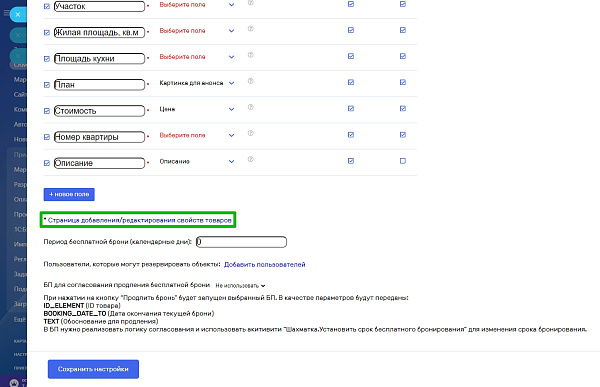Viewport: 600px width, 387px height.
Task: Focus the Номер квартиры name field
Action: coord(99,137)
